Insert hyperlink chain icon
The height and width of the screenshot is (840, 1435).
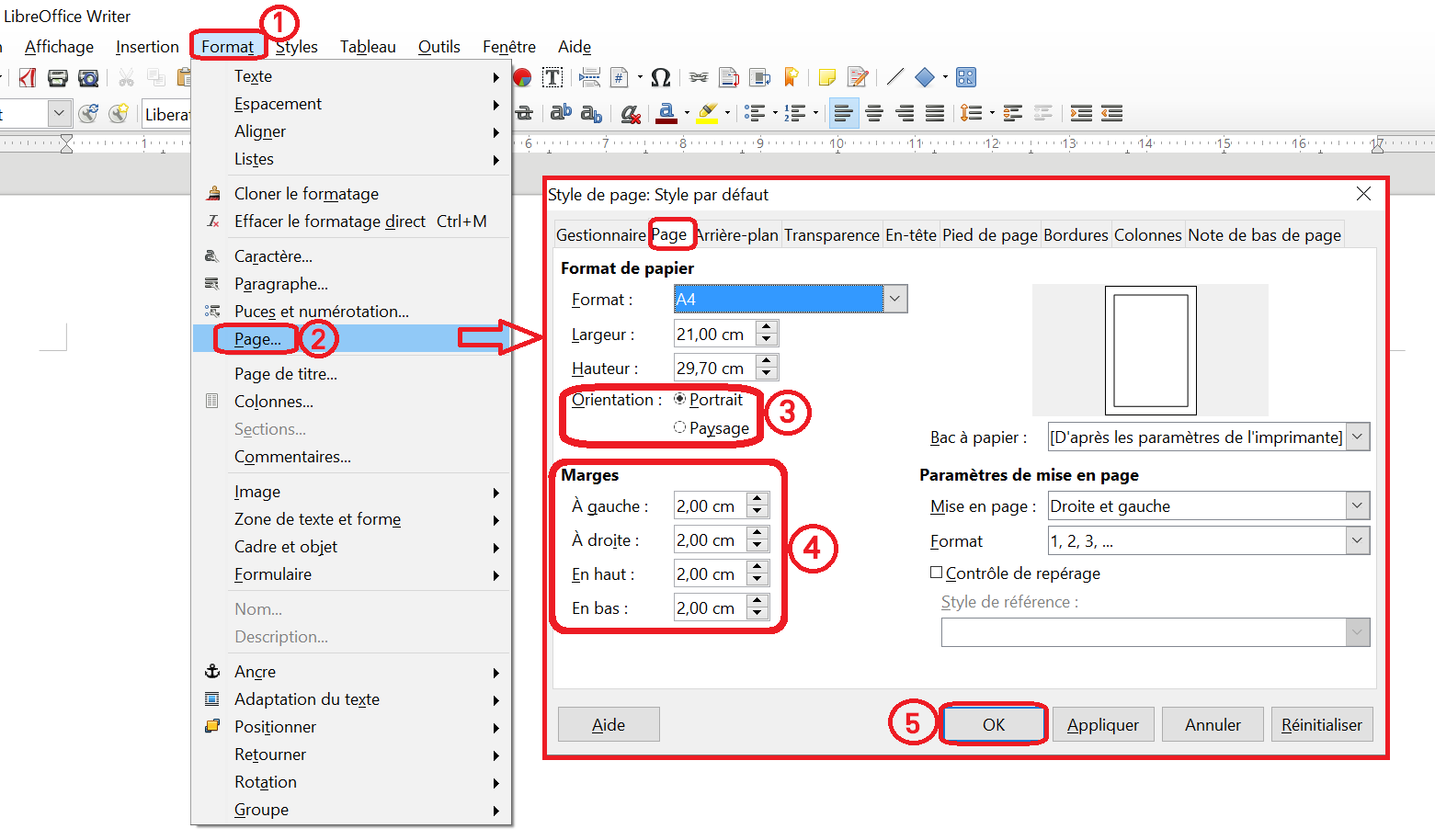[699, 77]
